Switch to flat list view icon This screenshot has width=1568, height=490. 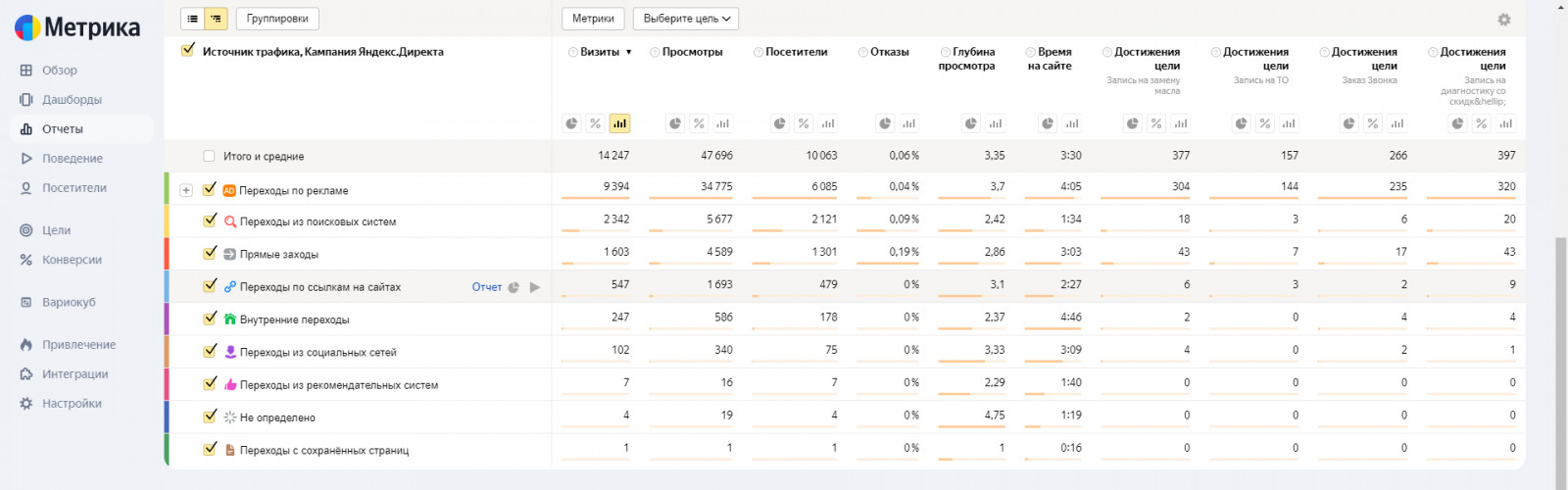[193, 19]
